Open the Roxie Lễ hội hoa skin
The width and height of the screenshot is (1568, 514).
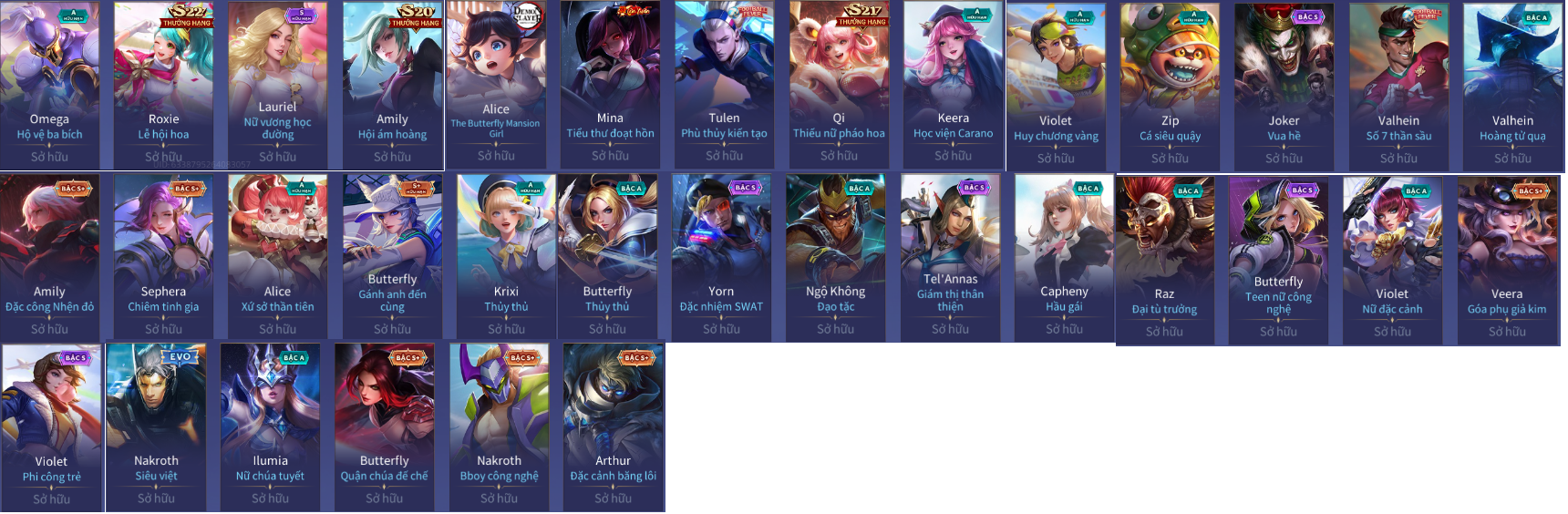pos(164,85)
